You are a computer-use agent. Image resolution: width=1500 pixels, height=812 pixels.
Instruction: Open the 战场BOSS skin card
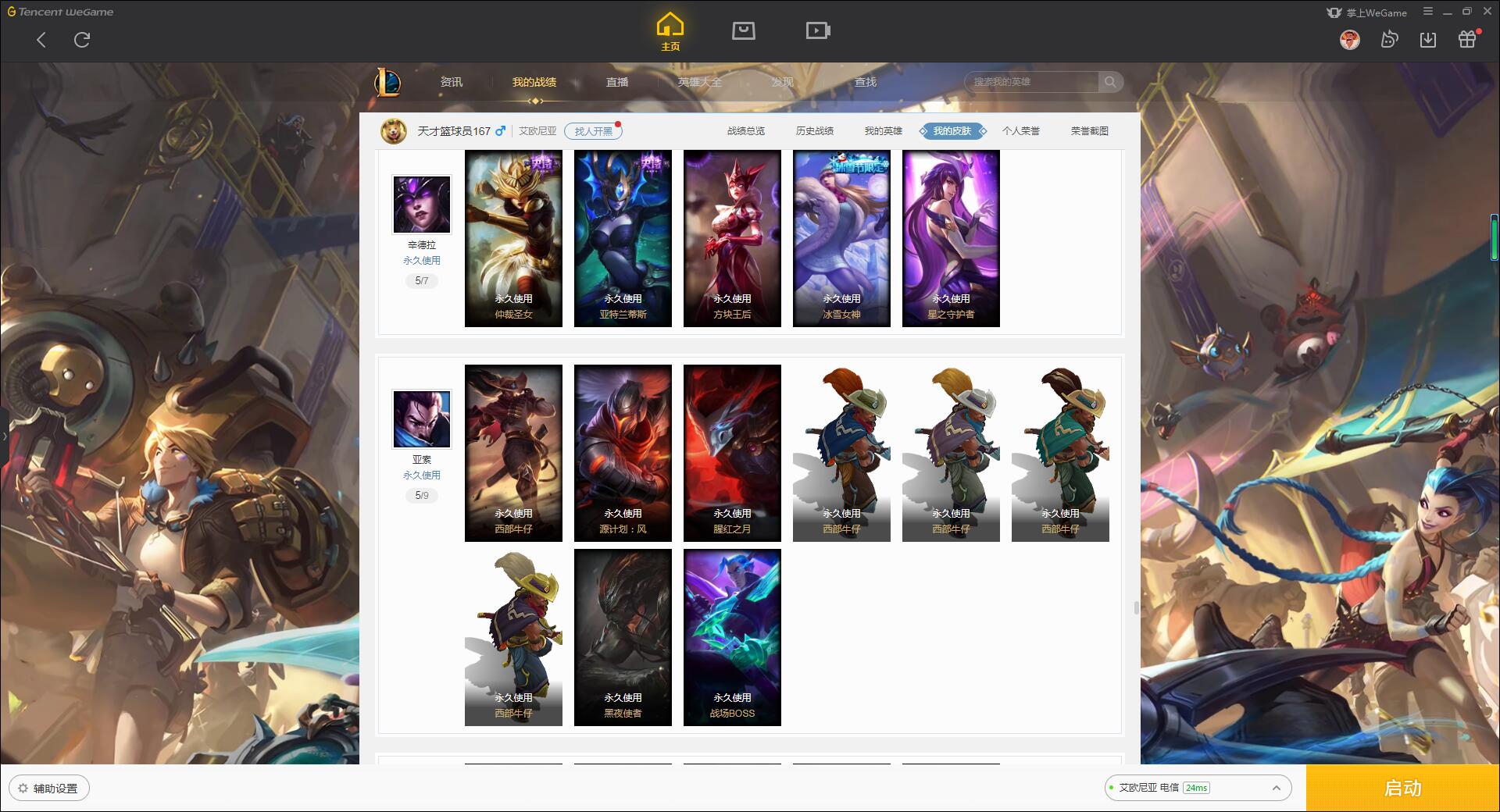coord(732,637)
